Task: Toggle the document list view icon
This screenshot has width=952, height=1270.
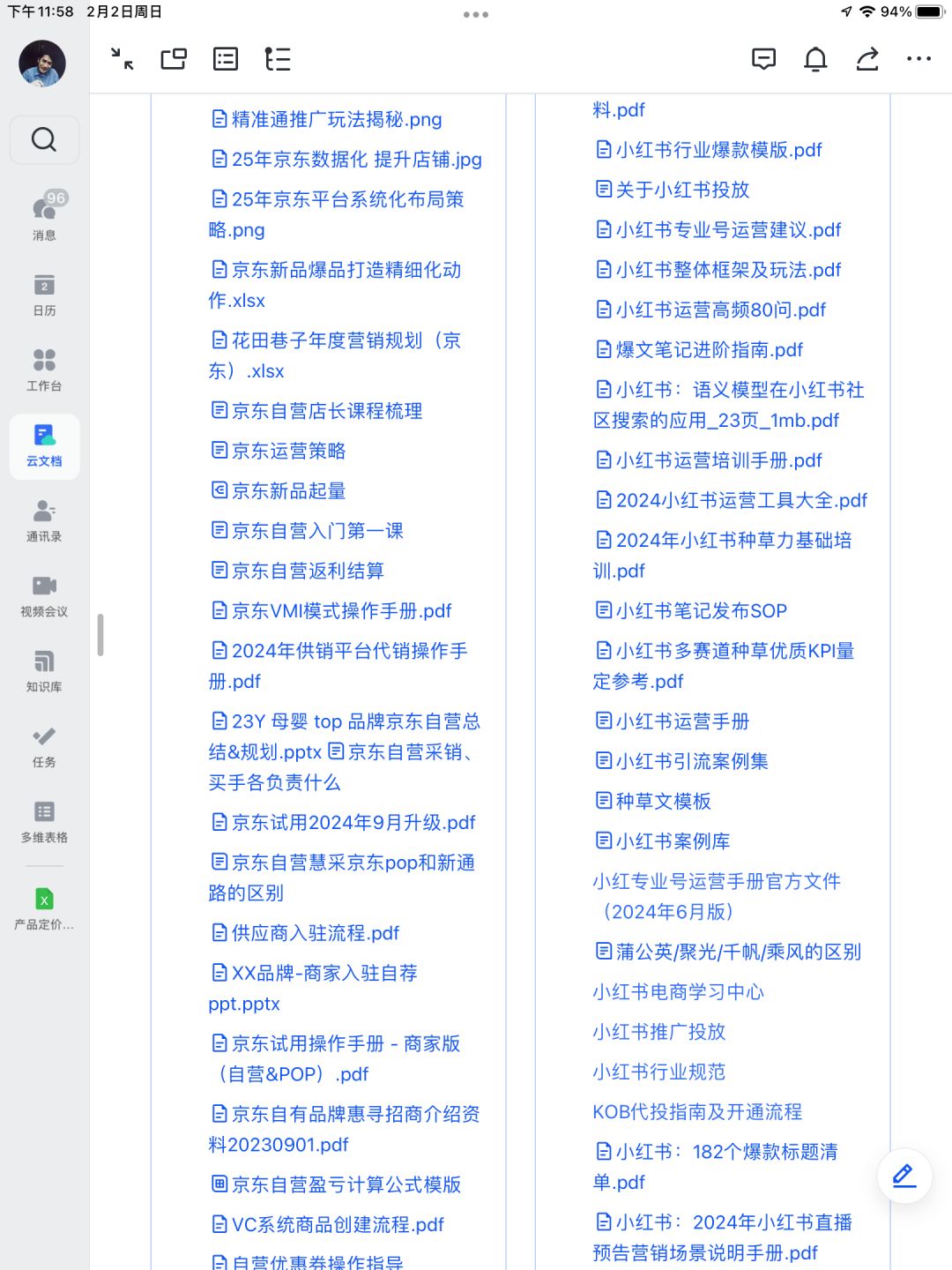Action: (226, 59)
